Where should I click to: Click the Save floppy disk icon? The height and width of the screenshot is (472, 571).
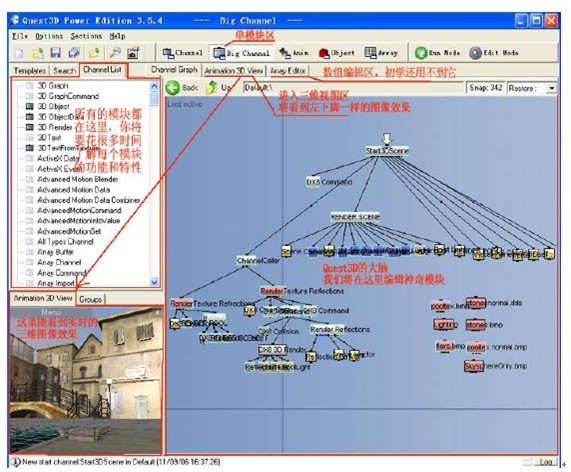56,53
